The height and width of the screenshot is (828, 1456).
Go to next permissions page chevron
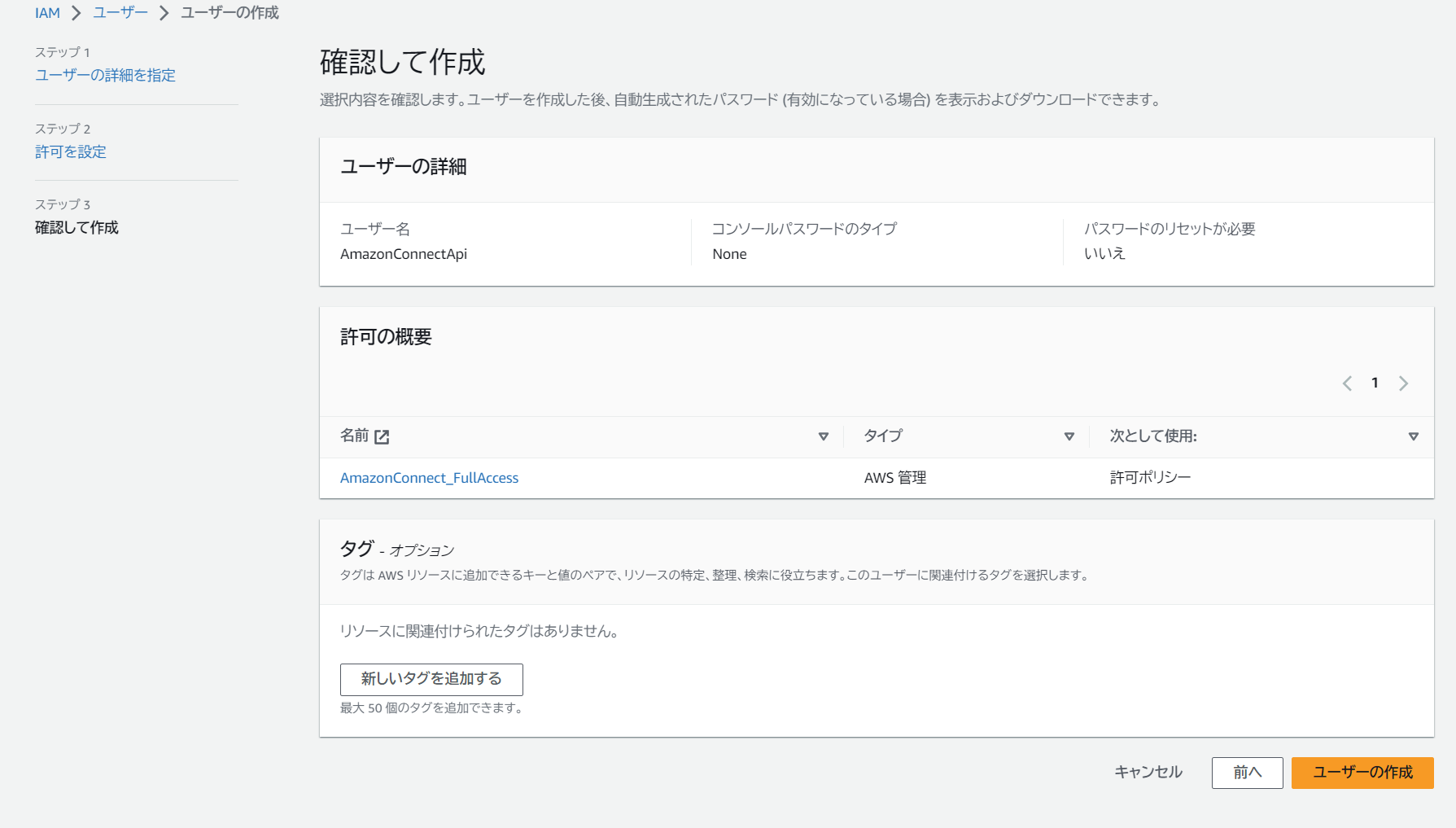pos(1403,383)
